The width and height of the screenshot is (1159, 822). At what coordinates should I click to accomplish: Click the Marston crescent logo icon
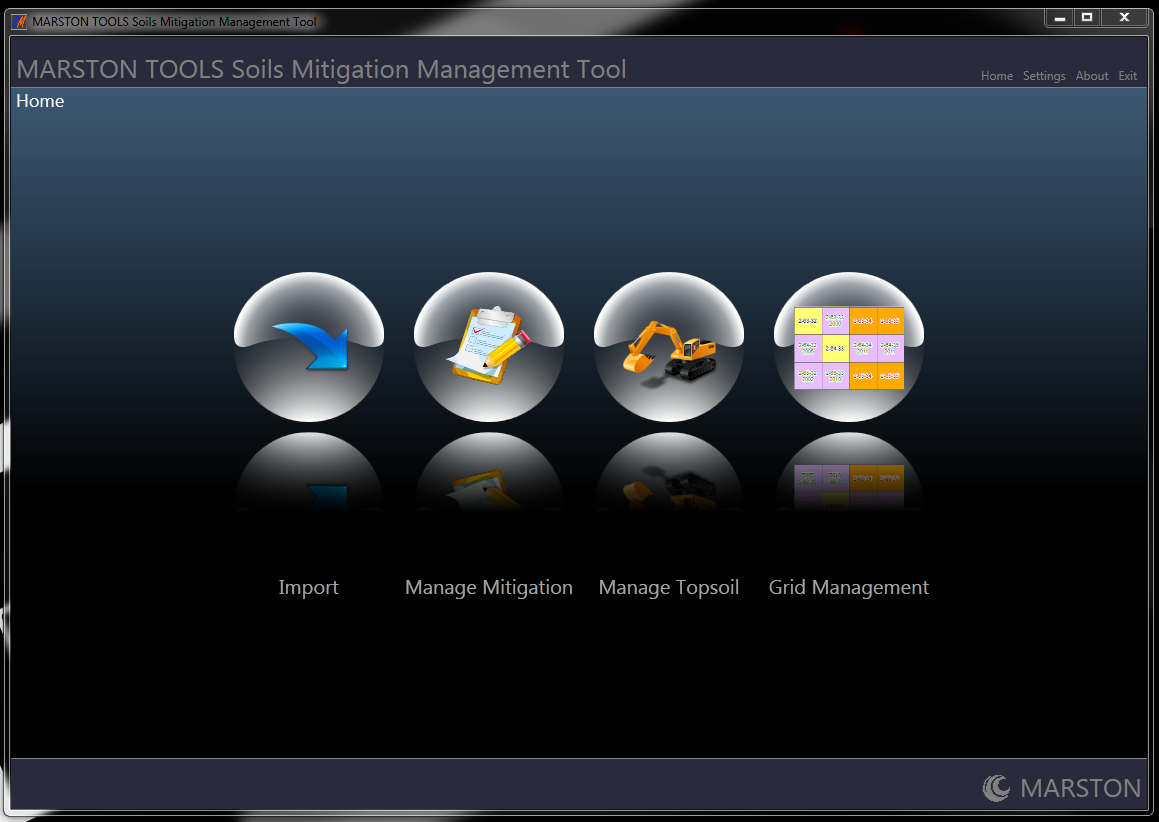[996, 787]
